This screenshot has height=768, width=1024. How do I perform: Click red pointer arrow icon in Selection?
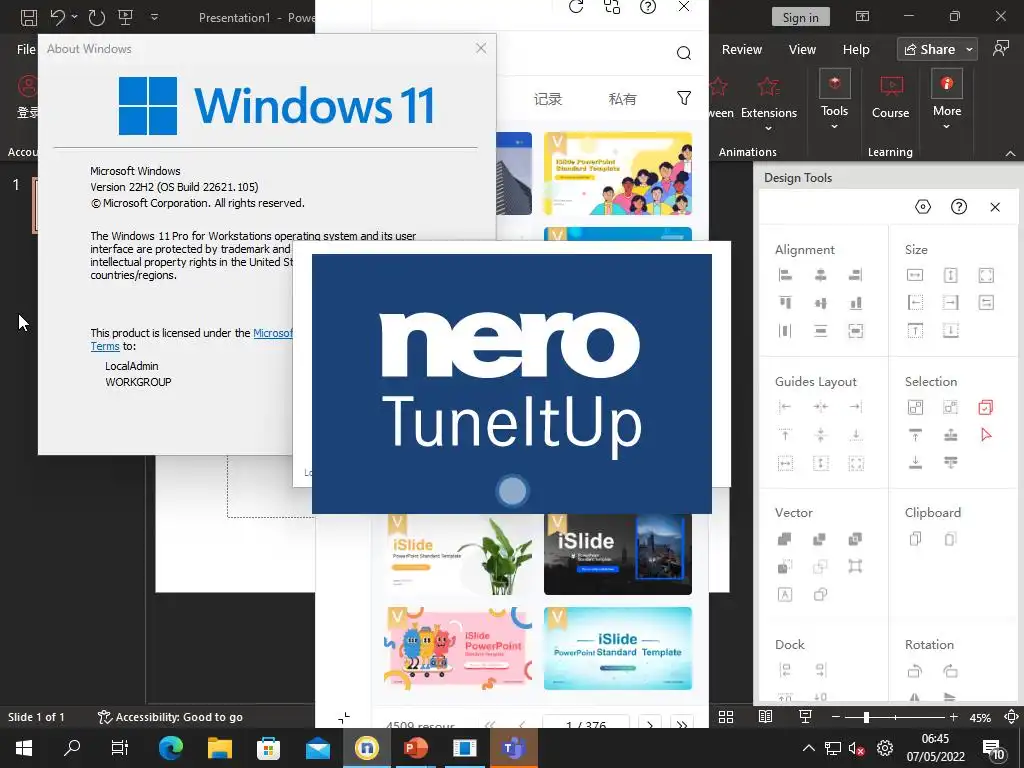(986, 435)
